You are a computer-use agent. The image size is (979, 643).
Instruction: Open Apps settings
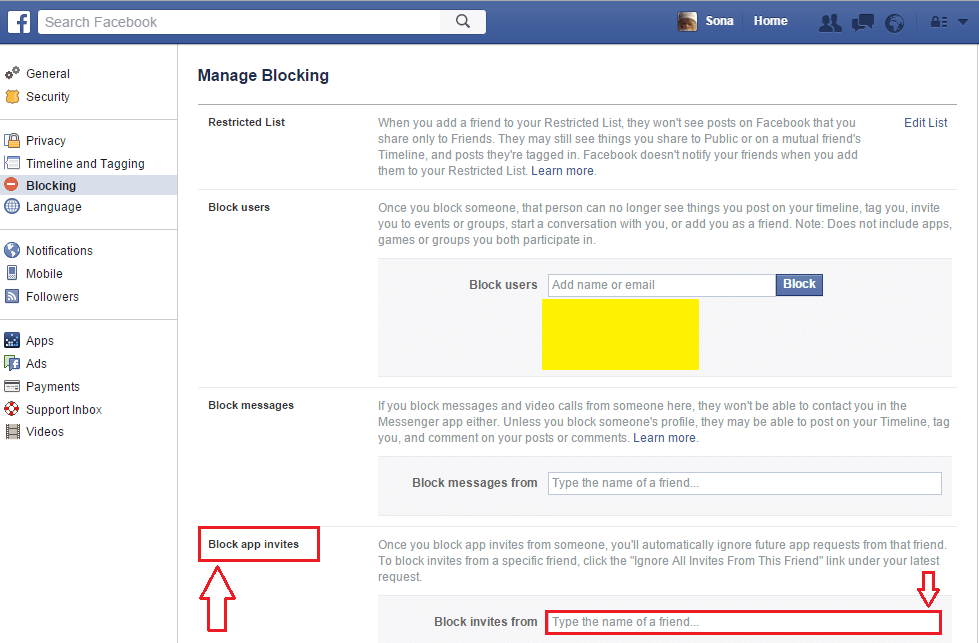[39, 341]
